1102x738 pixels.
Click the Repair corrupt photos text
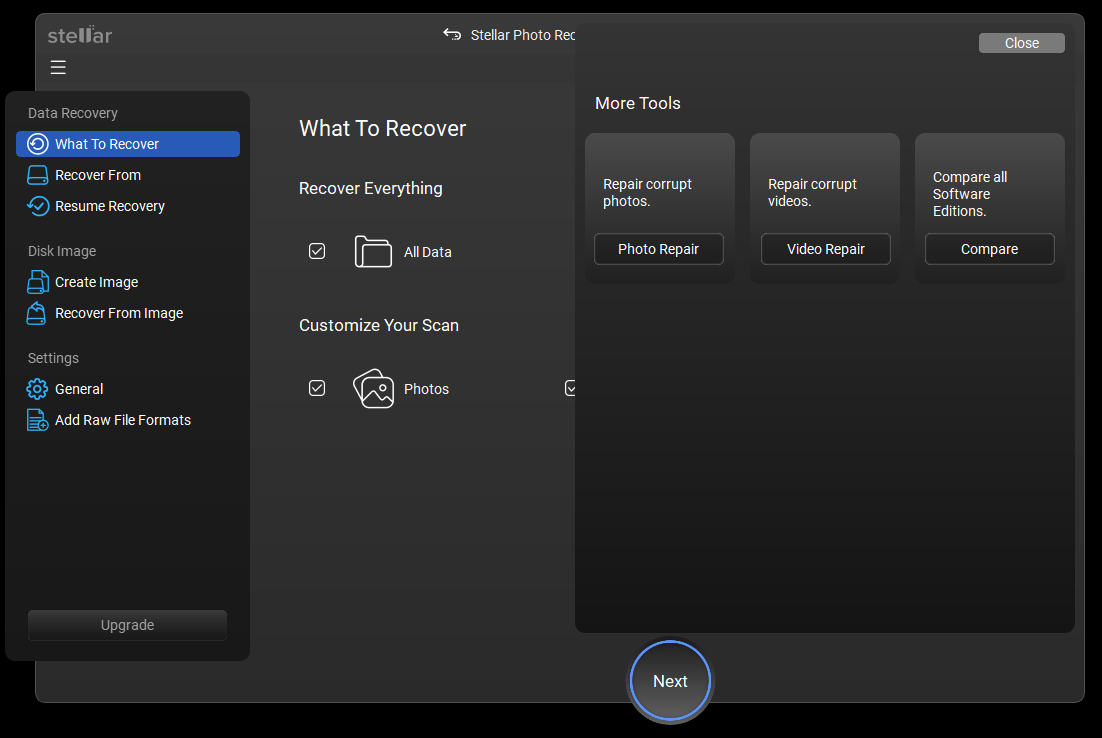(x=647, y=193)
